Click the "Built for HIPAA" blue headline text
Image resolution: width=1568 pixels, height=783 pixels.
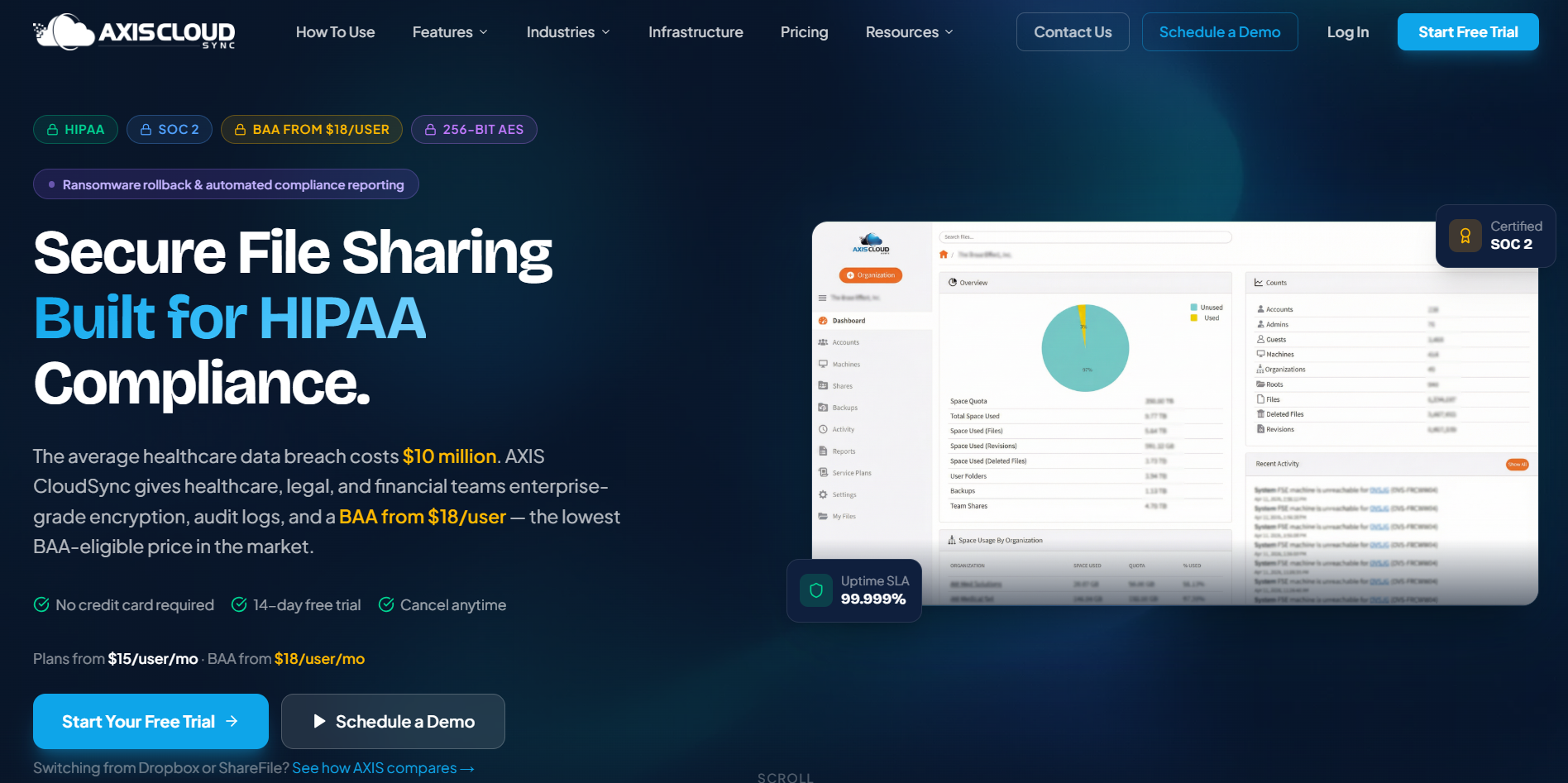pos(230,318)
